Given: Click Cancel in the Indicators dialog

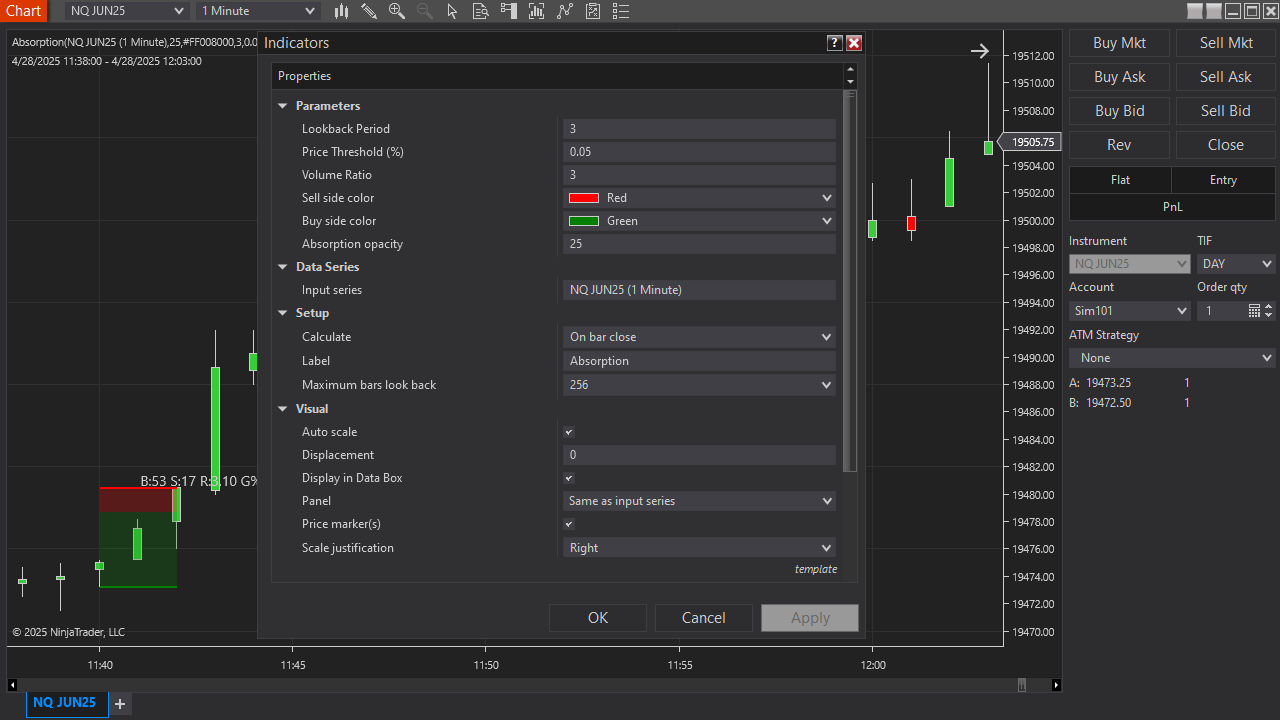Looking at the screenshot, I should [704, 618].
